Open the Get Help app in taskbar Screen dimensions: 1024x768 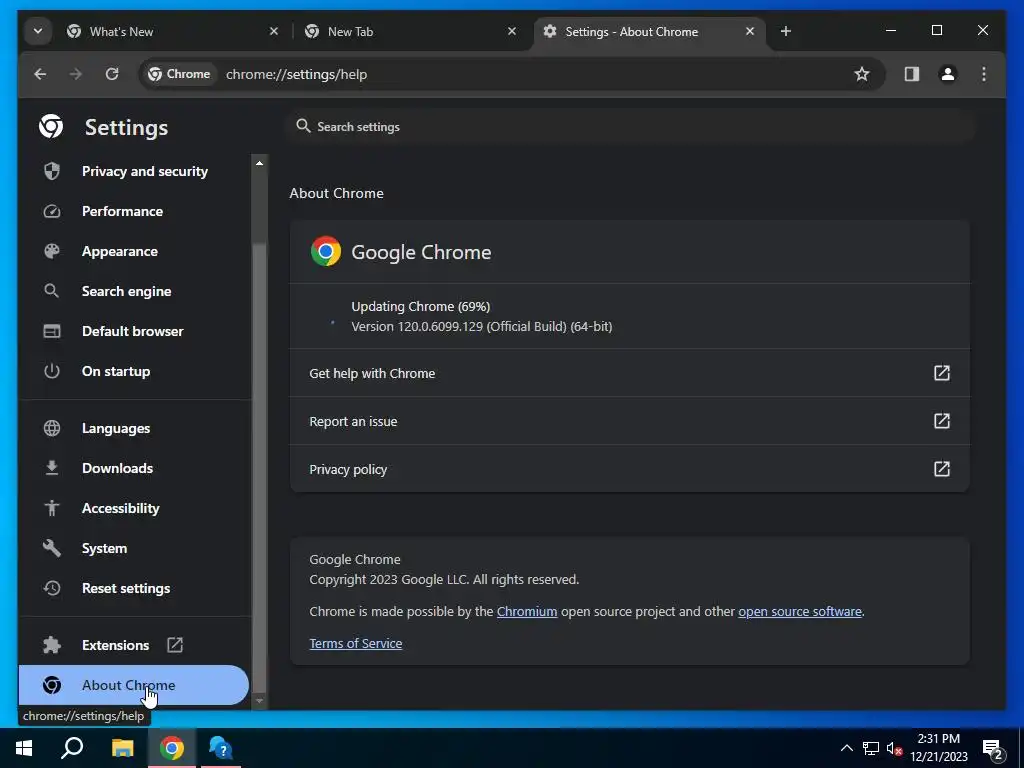(x=221, y=748)
